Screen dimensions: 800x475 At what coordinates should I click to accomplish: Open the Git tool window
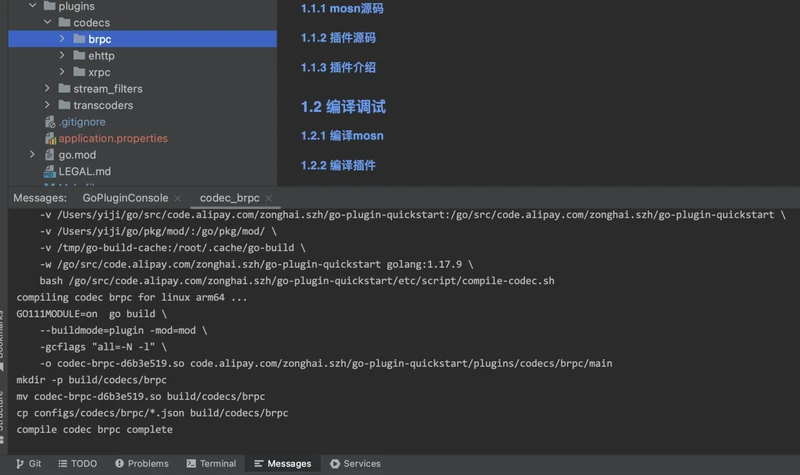(x=29, y=463)
